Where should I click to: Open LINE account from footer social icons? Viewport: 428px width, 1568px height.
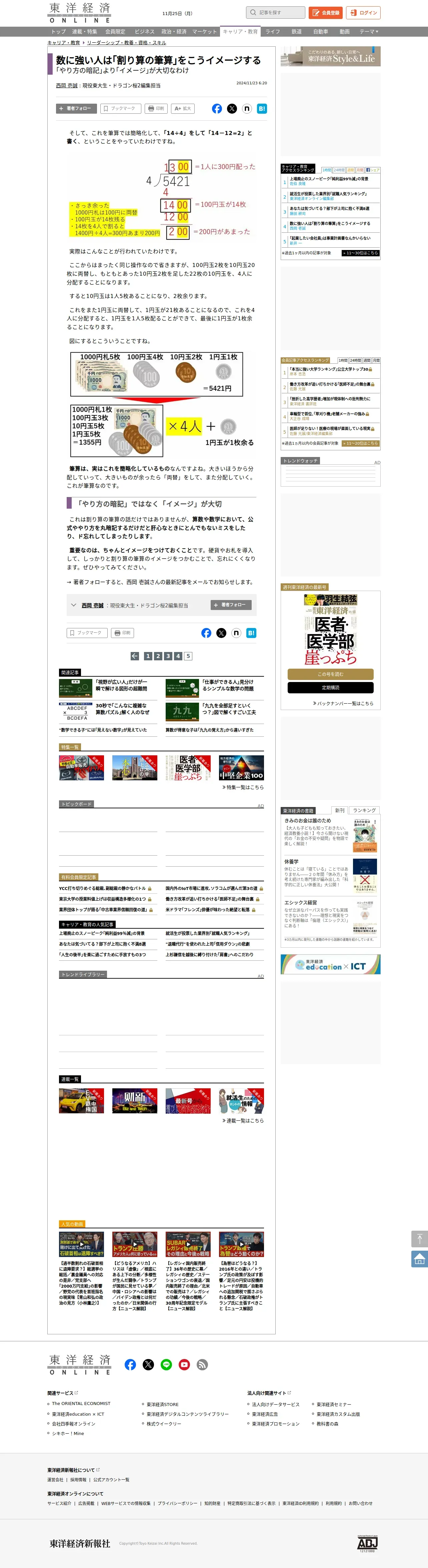(x=166, y=1364)
